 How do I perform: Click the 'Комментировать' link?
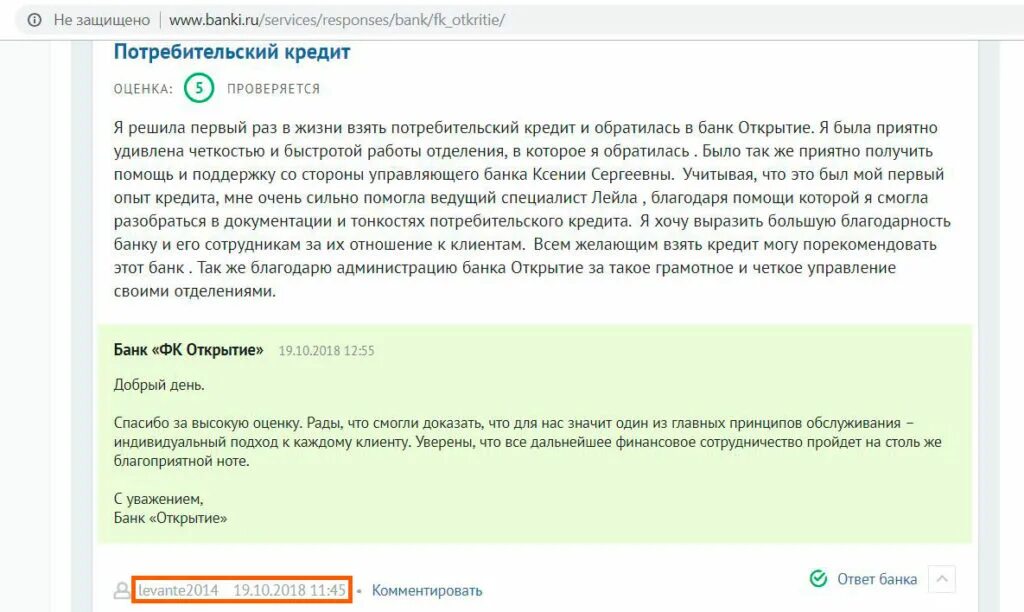427,590
